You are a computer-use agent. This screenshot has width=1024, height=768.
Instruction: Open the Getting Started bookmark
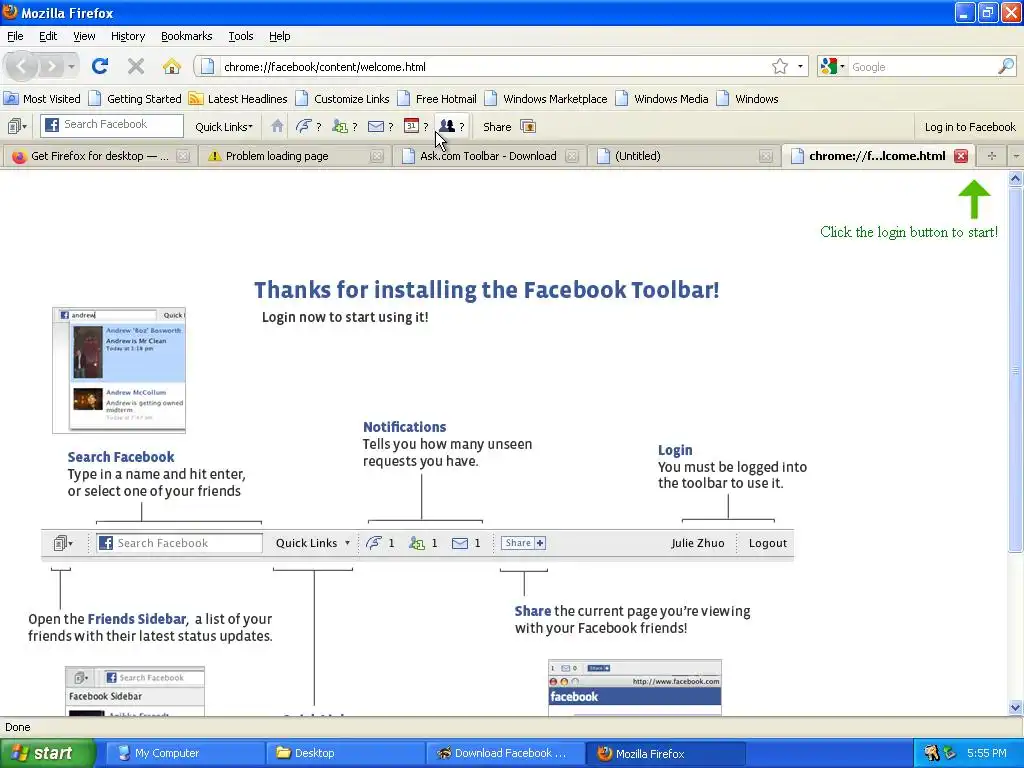(x=135, y=99)
